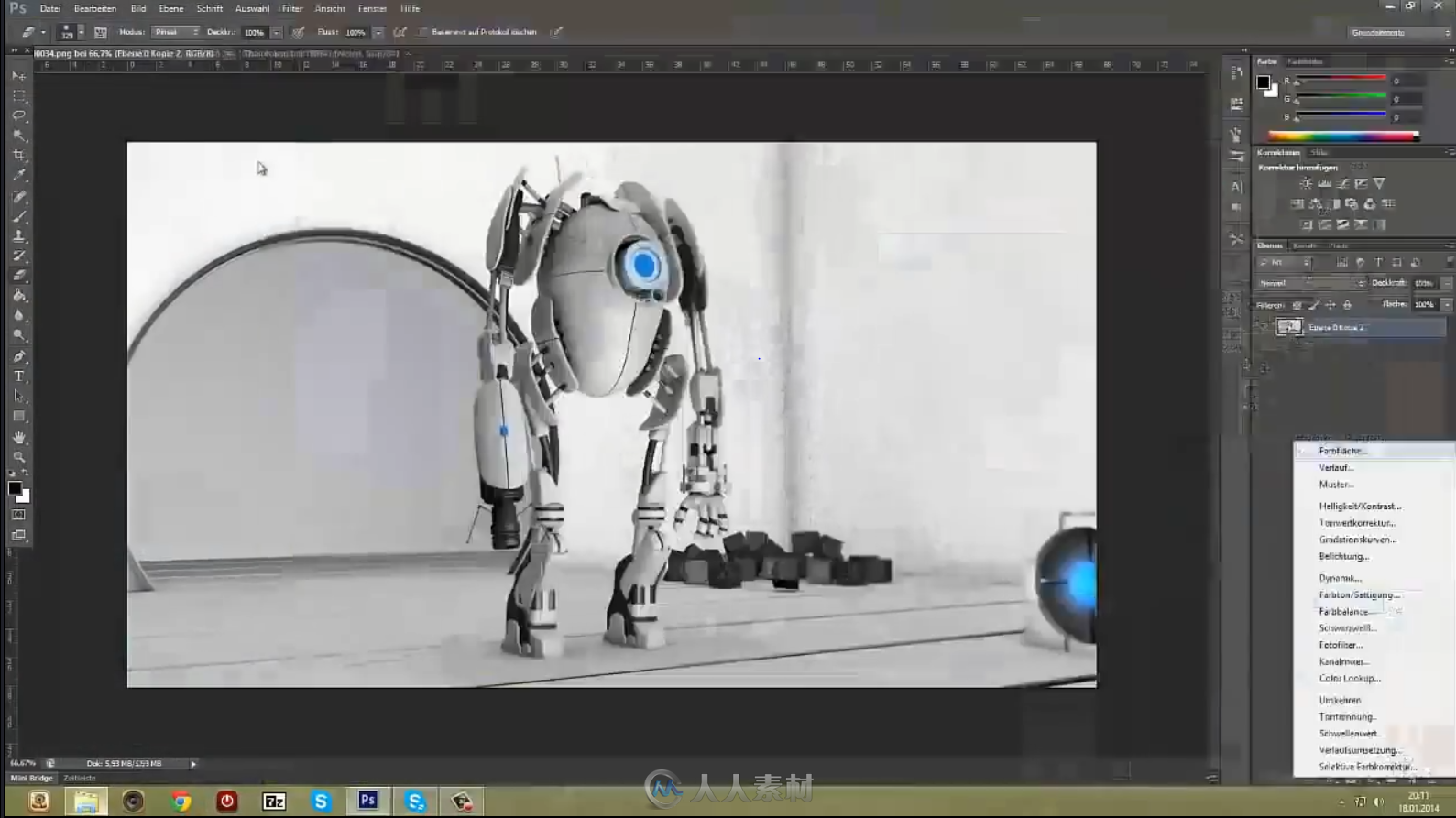Select the Healing Brush tool
This screenshot has height=818, width=1456.
(x=19, y=197)
